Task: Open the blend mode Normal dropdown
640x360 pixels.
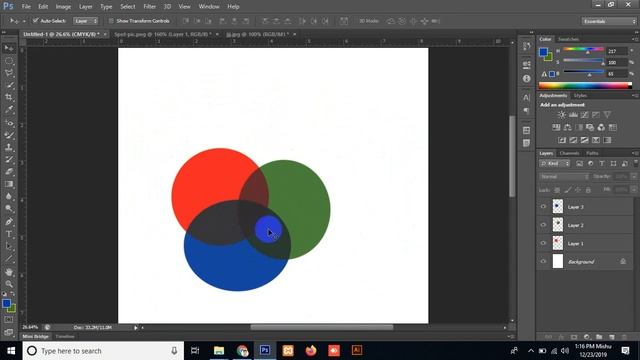Action: 564,176
